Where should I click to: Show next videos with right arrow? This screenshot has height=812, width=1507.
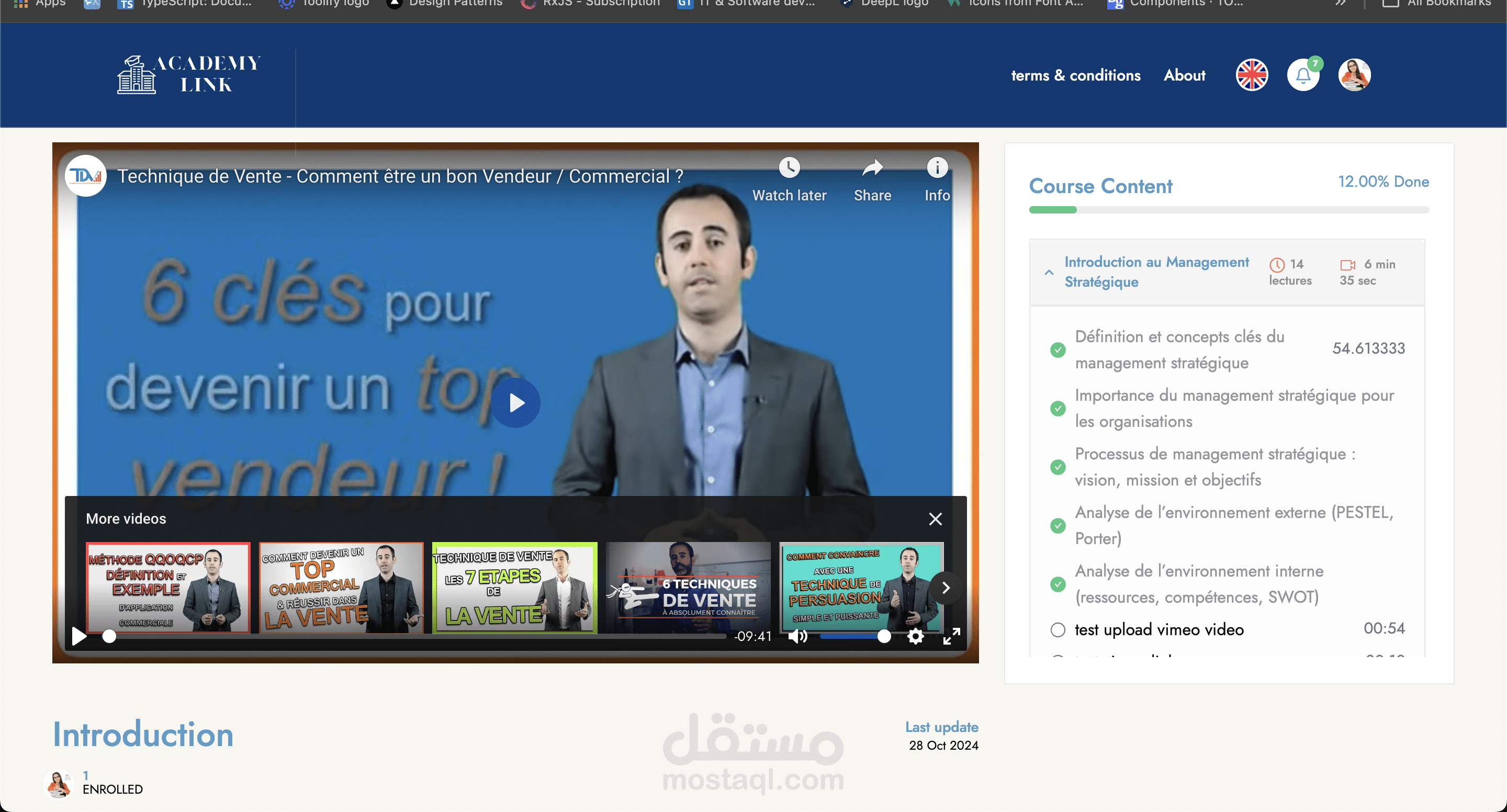(x=946, y=588)
